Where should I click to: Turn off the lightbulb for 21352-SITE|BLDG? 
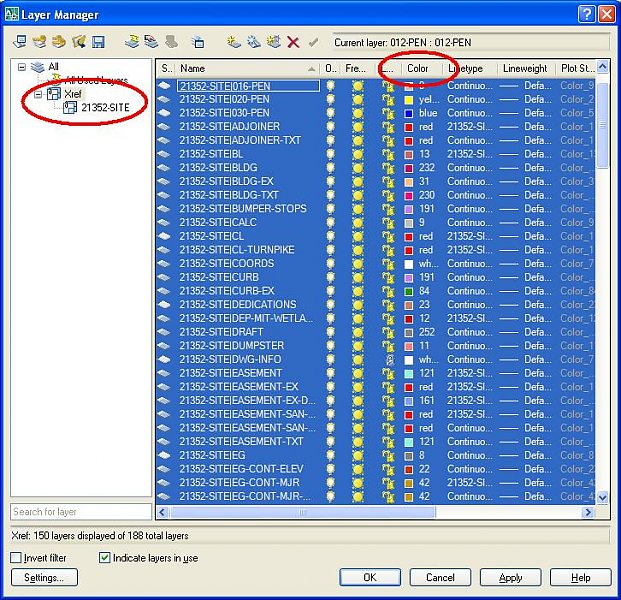tap(330, 168)
